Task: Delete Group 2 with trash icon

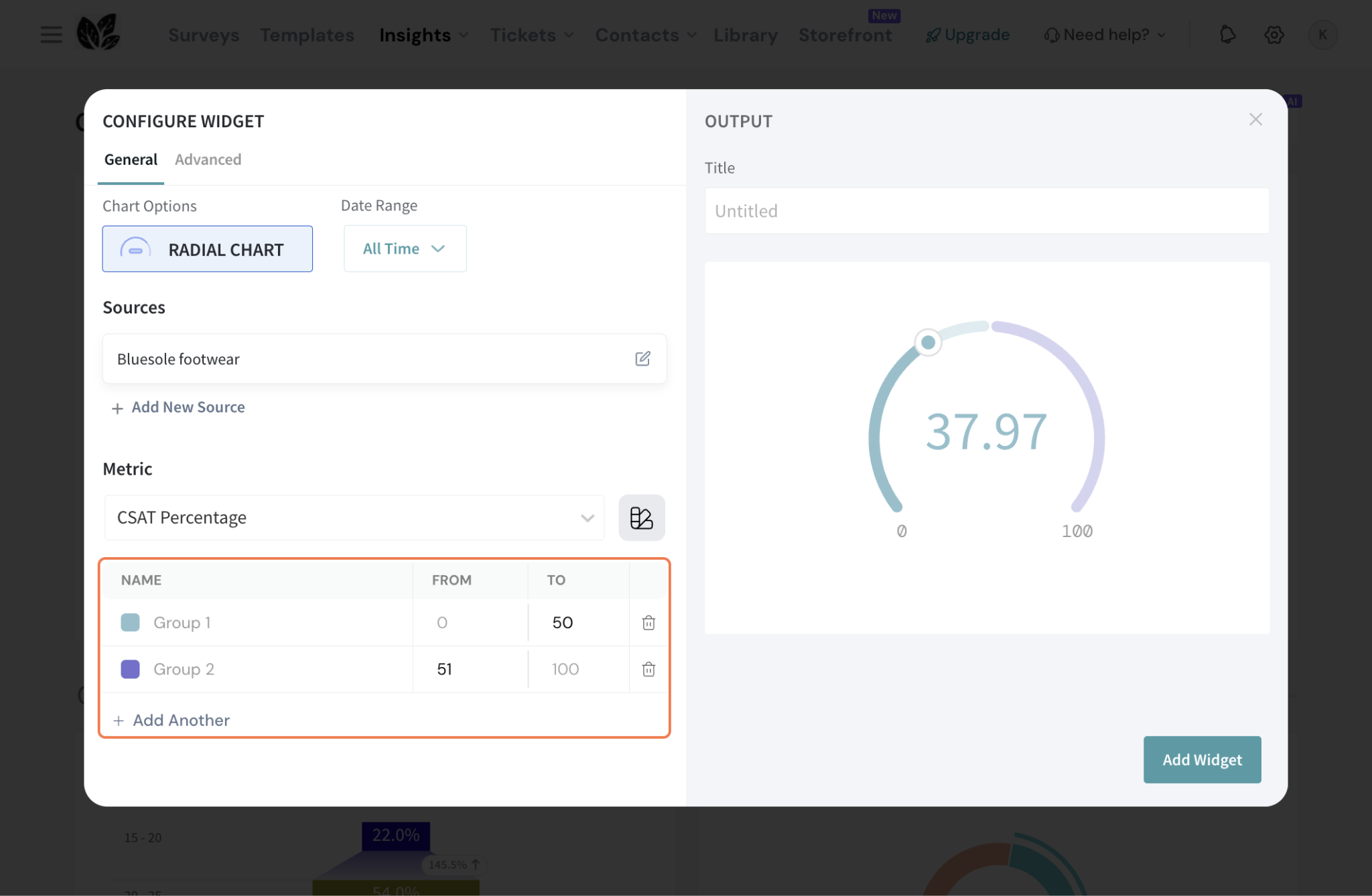Action: coord(648,669)
